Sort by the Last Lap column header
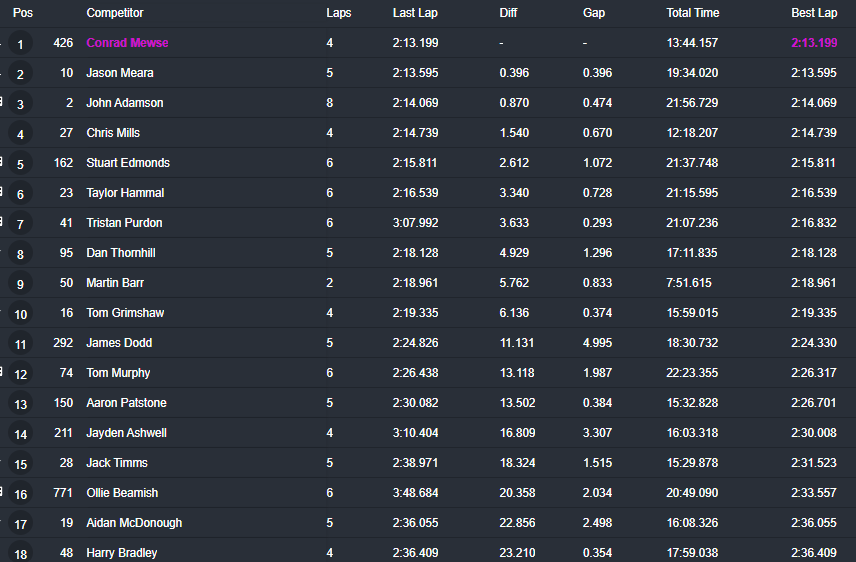This screenshot has width=856, height=562. point(415,13)
